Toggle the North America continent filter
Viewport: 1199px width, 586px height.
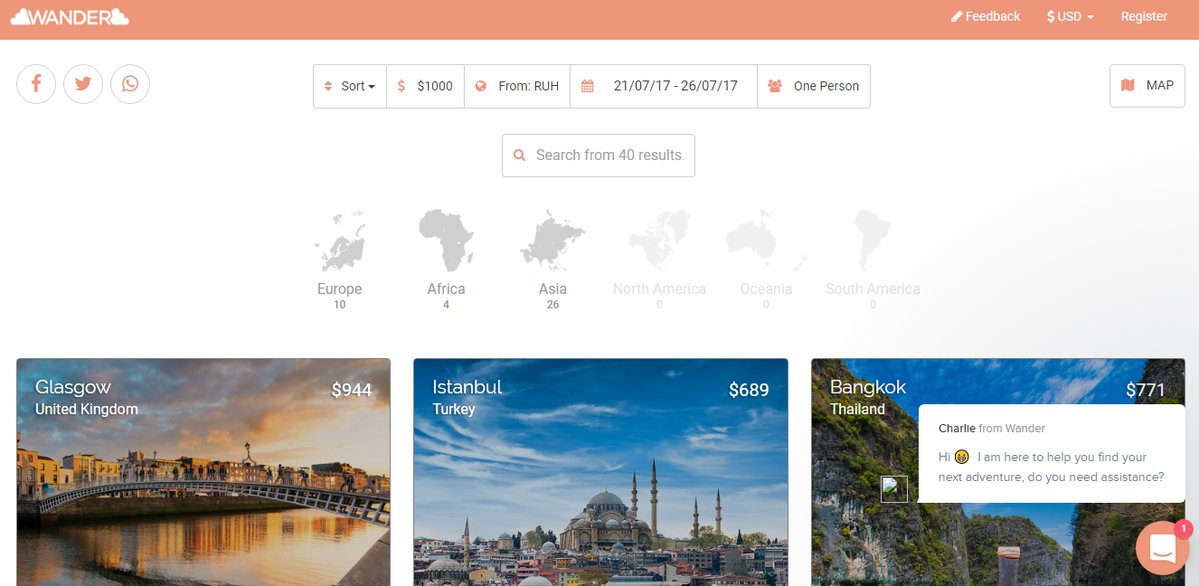[x=659, y=242]
